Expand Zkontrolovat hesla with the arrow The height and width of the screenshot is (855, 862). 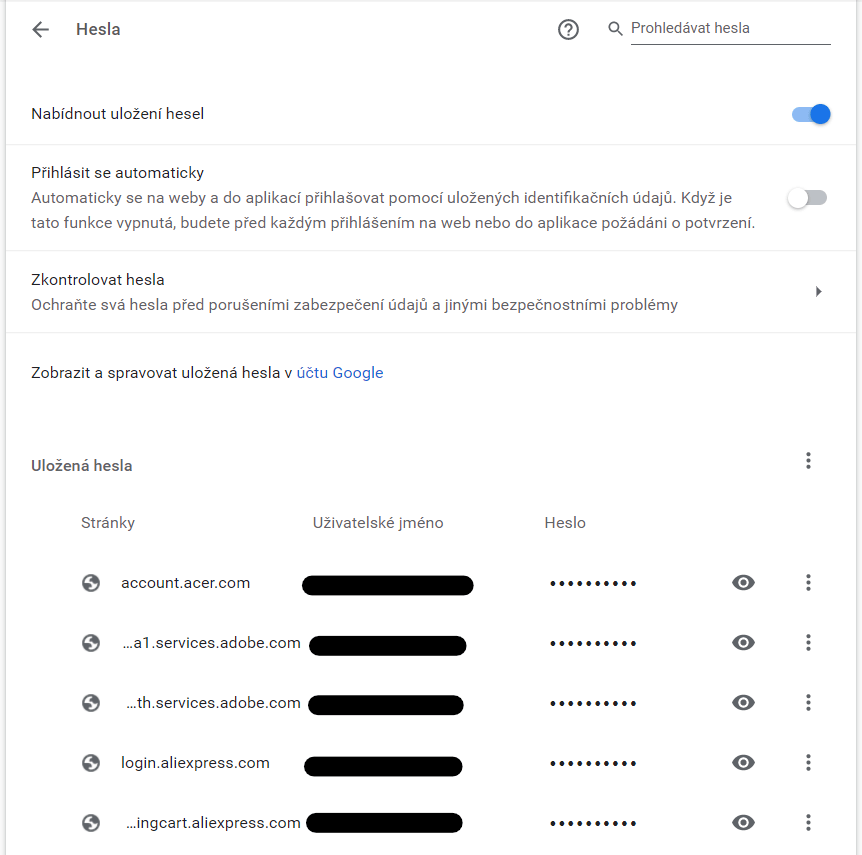point(819,291)
